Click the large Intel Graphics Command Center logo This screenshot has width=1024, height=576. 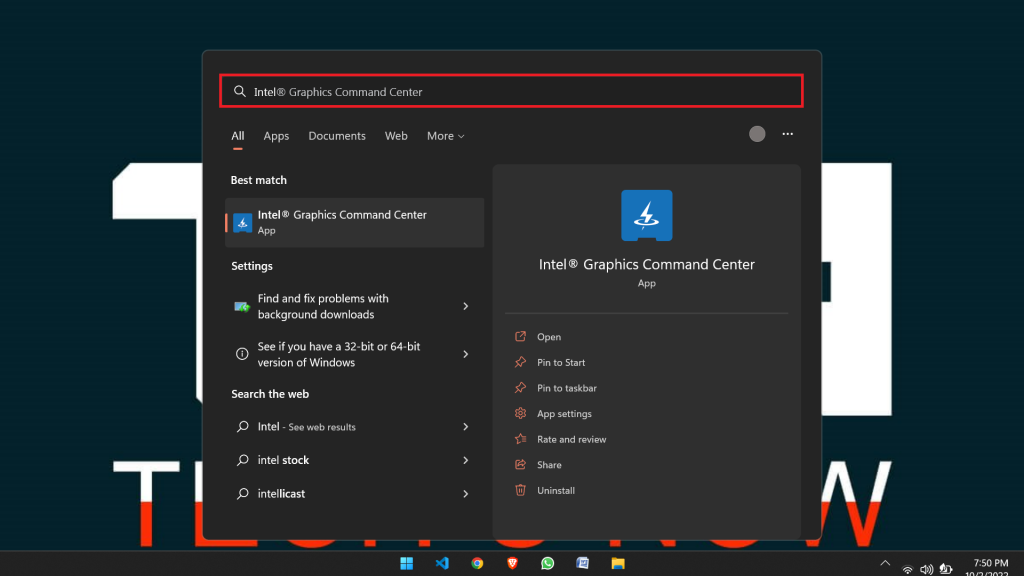[x=647, y=216]
